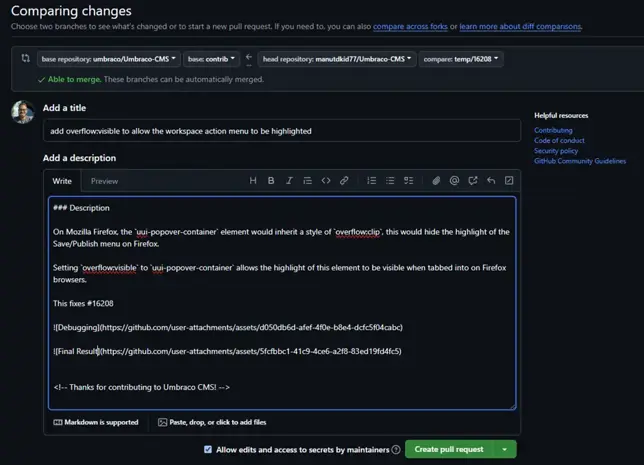Screen dimensions: 644x465
Task: Insert a numbered list
Action: tap(371, 181)
